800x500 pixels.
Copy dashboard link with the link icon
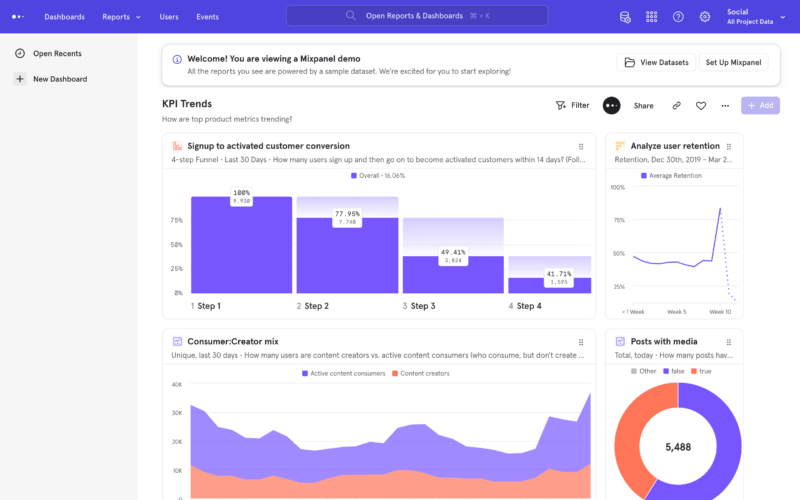(677, 106)
